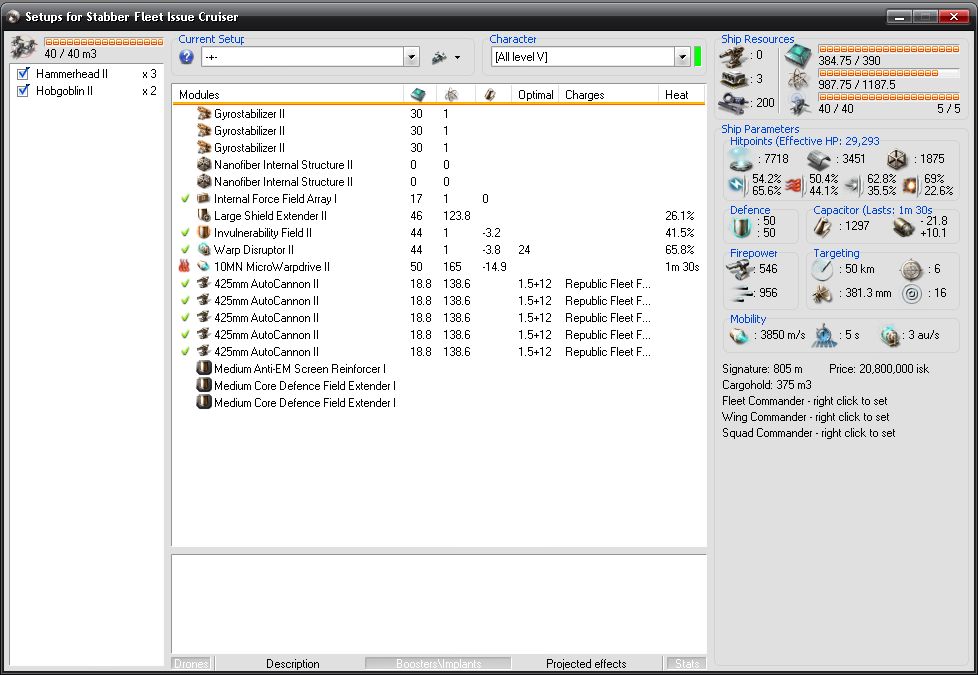Switch to the Projected effects tab

pyautogui.click(x=586, y=664)
